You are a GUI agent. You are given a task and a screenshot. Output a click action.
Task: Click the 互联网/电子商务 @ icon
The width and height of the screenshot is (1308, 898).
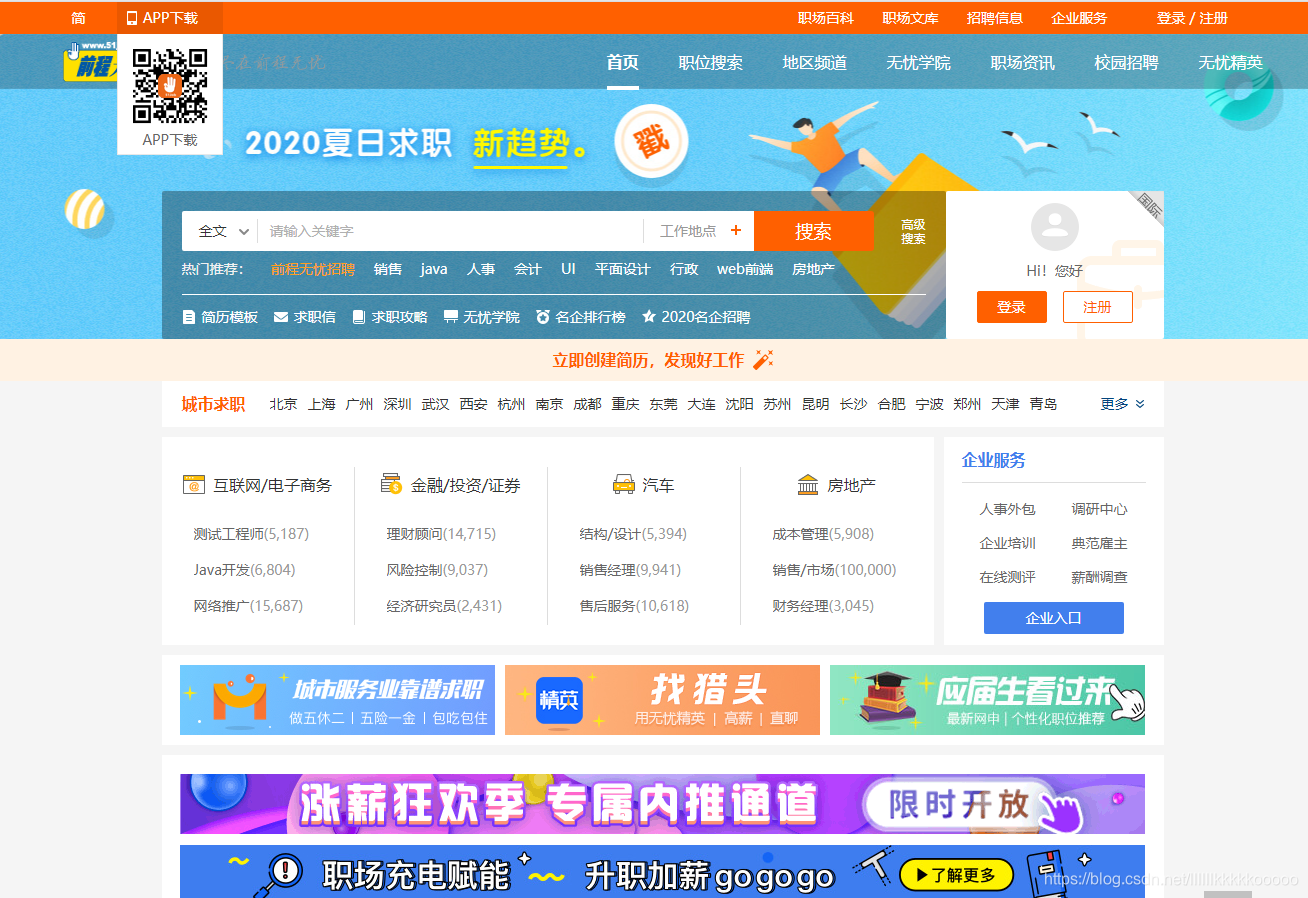pyautogui.click(x=195, y=484)
